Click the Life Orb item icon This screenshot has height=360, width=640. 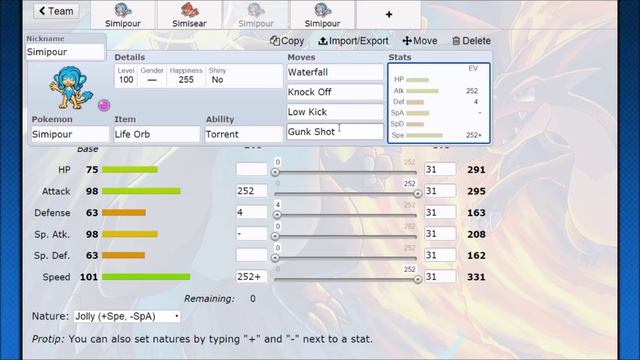click(x=104, y=105)
